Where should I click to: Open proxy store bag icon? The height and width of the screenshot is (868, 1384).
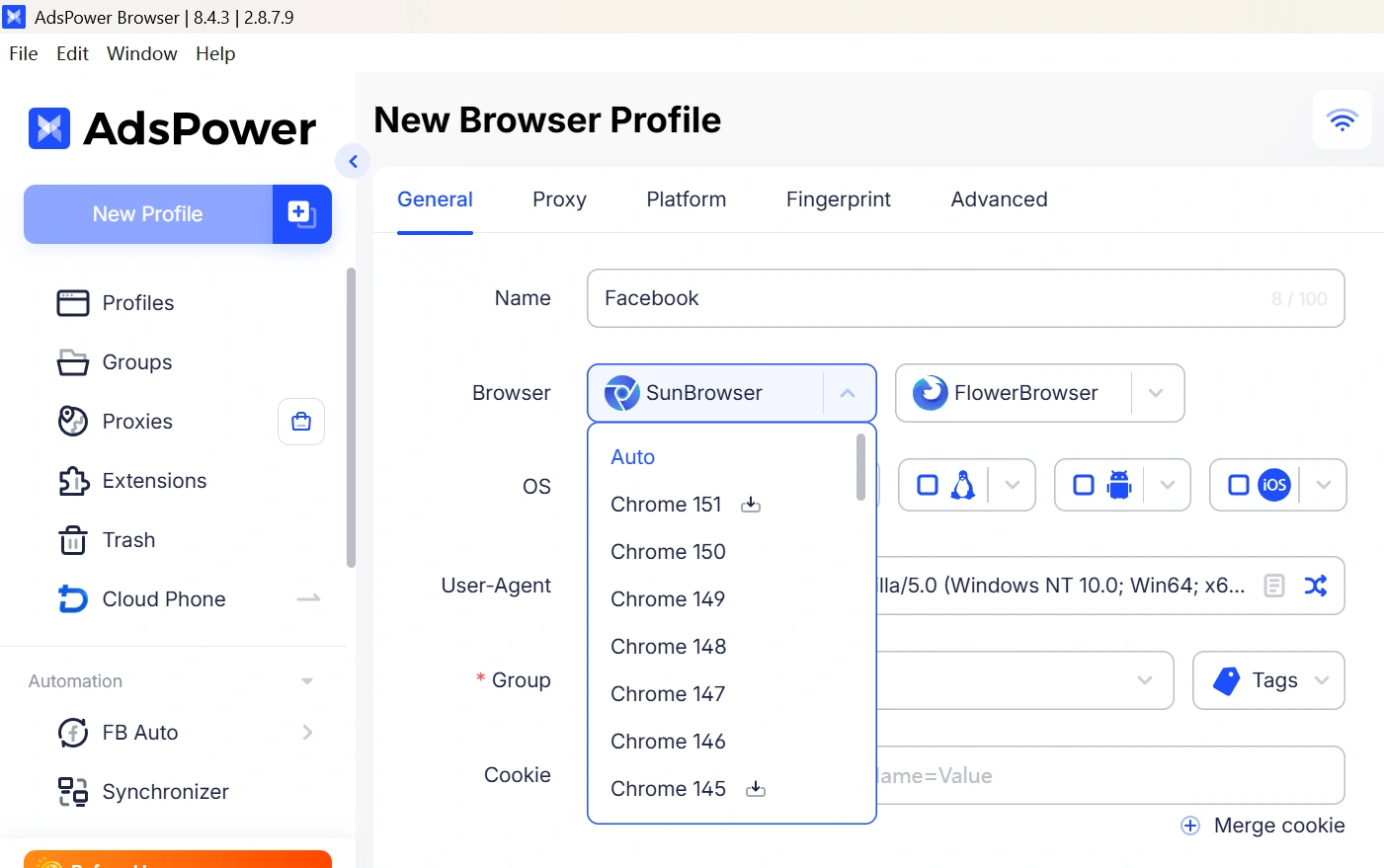[x=301, y=422]
